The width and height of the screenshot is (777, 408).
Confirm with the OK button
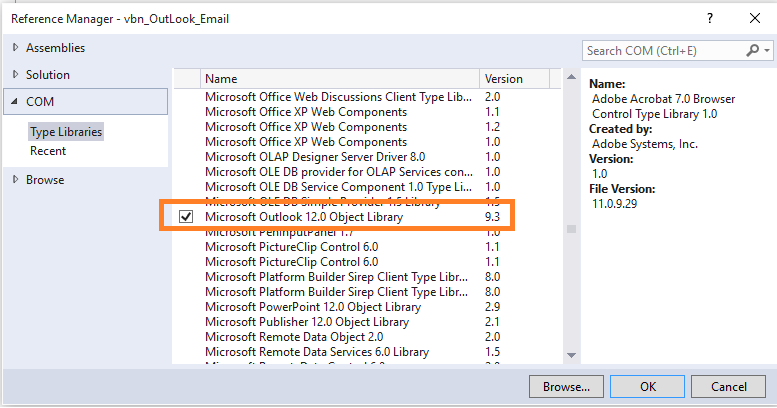click(x=647, y=387)
